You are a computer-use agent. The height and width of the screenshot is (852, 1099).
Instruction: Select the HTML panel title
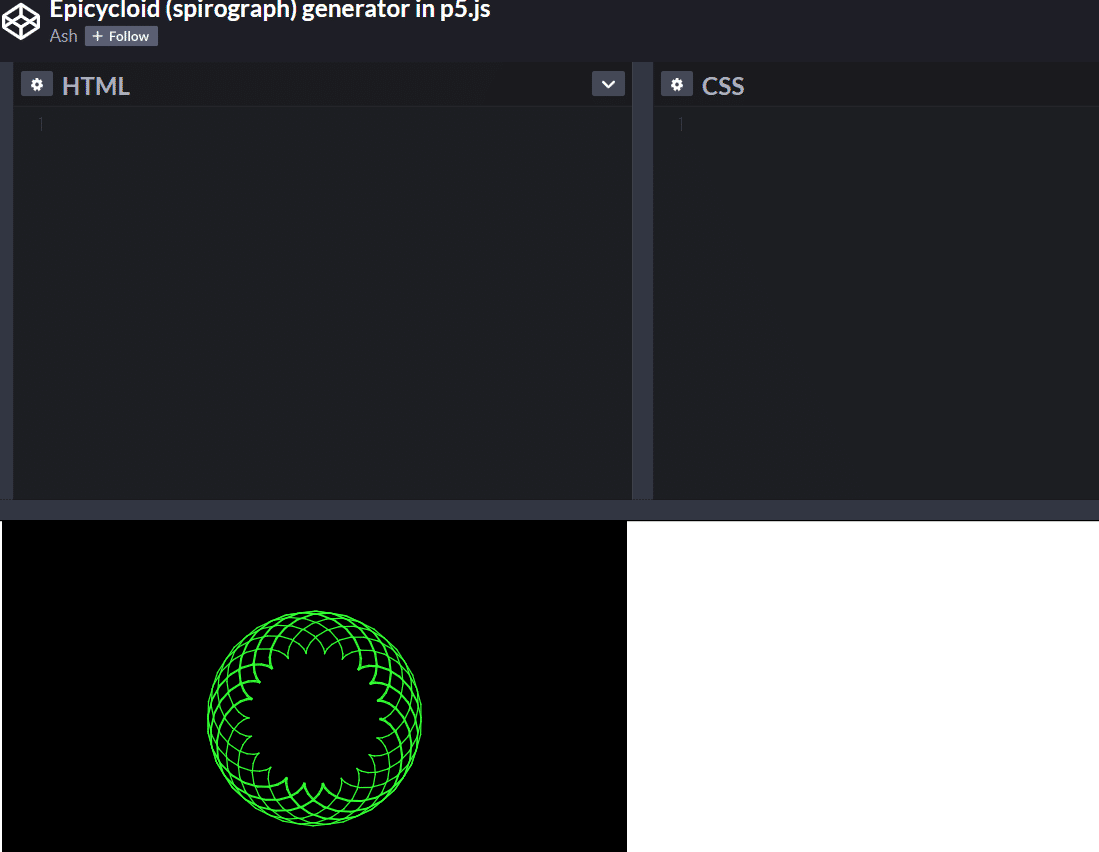tap(96, 85)
